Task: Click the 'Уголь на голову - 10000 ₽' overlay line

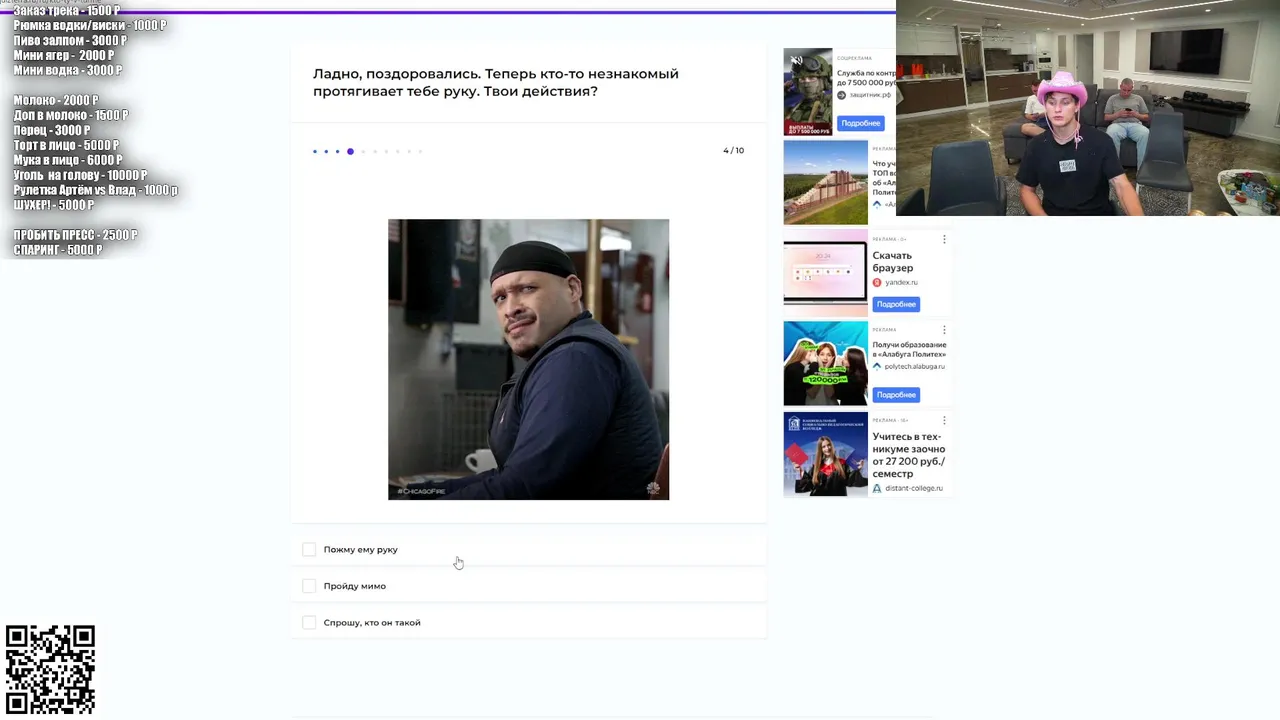Action: click(x=80, y=175)
